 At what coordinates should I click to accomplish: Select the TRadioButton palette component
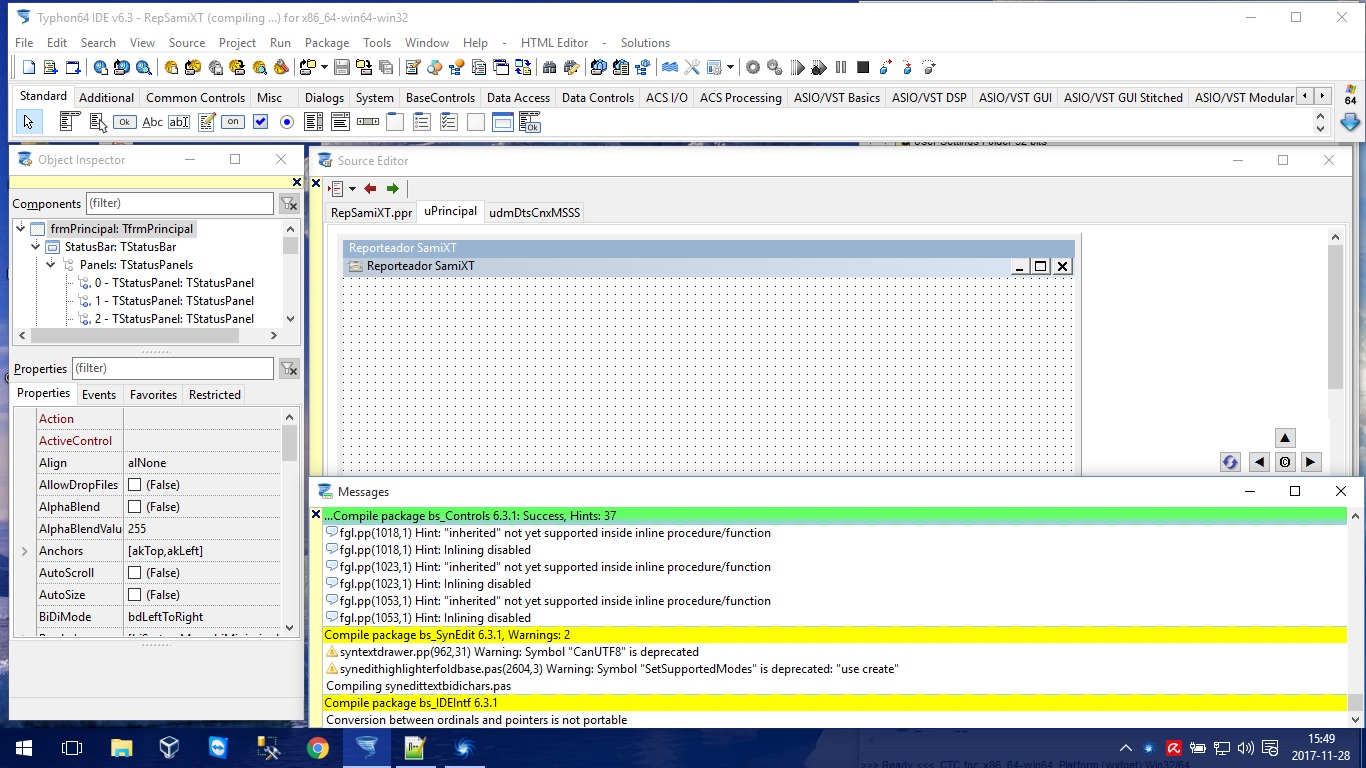(287, 122)
